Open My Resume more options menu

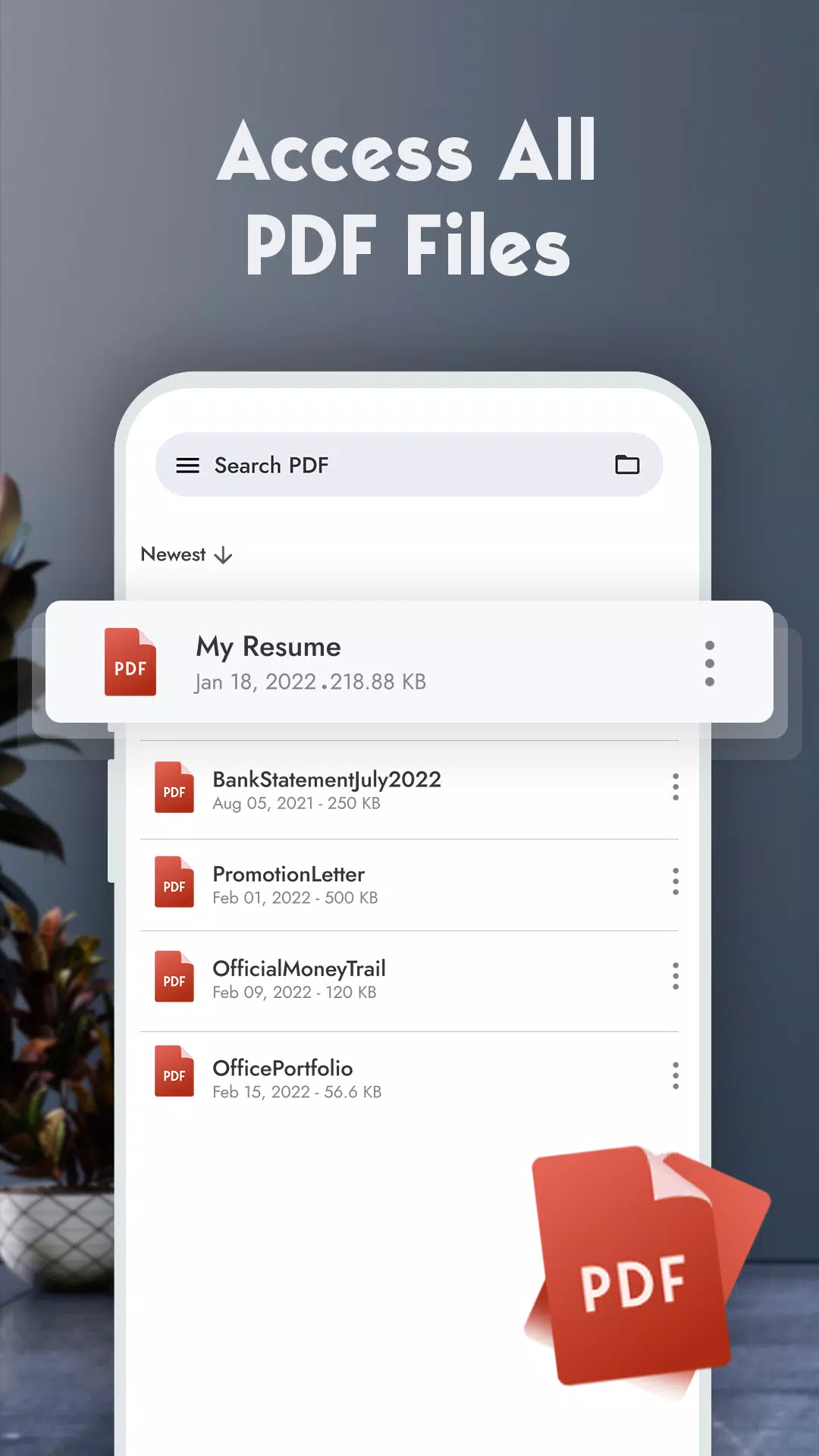tap(710, 664)
